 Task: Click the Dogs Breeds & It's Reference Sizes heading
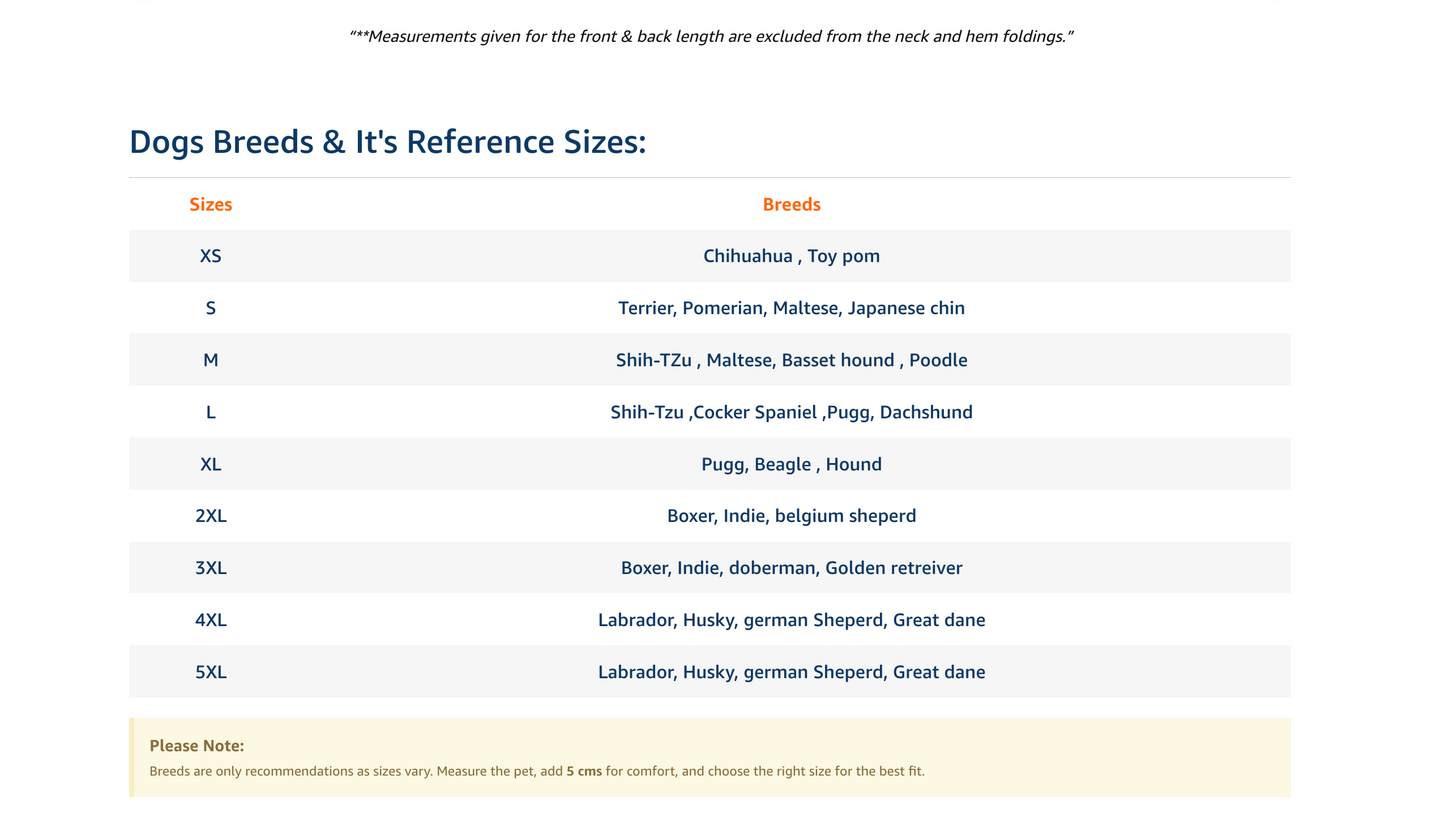pos(388,142)
